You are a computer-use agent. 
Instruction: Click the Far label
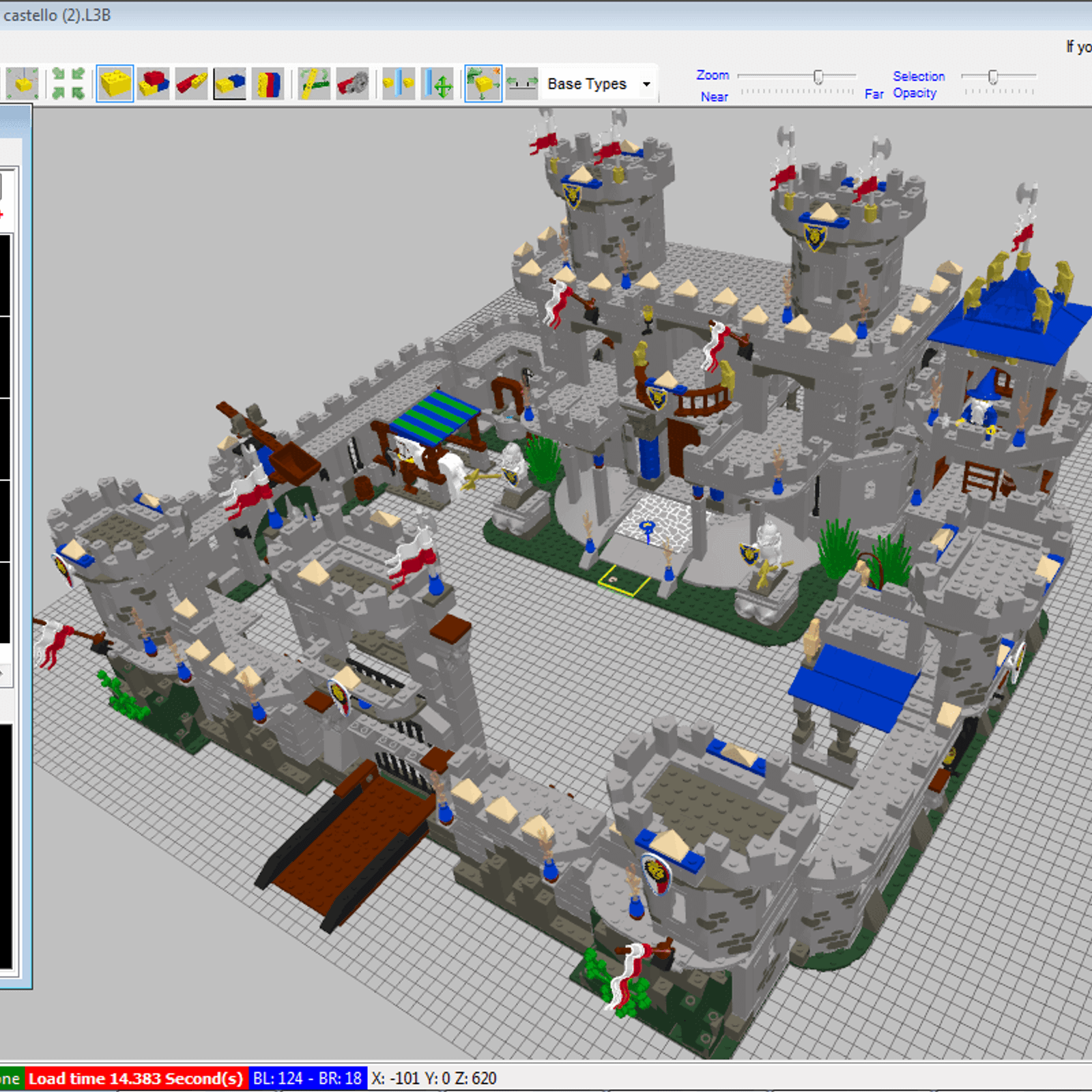coord(874,94)
